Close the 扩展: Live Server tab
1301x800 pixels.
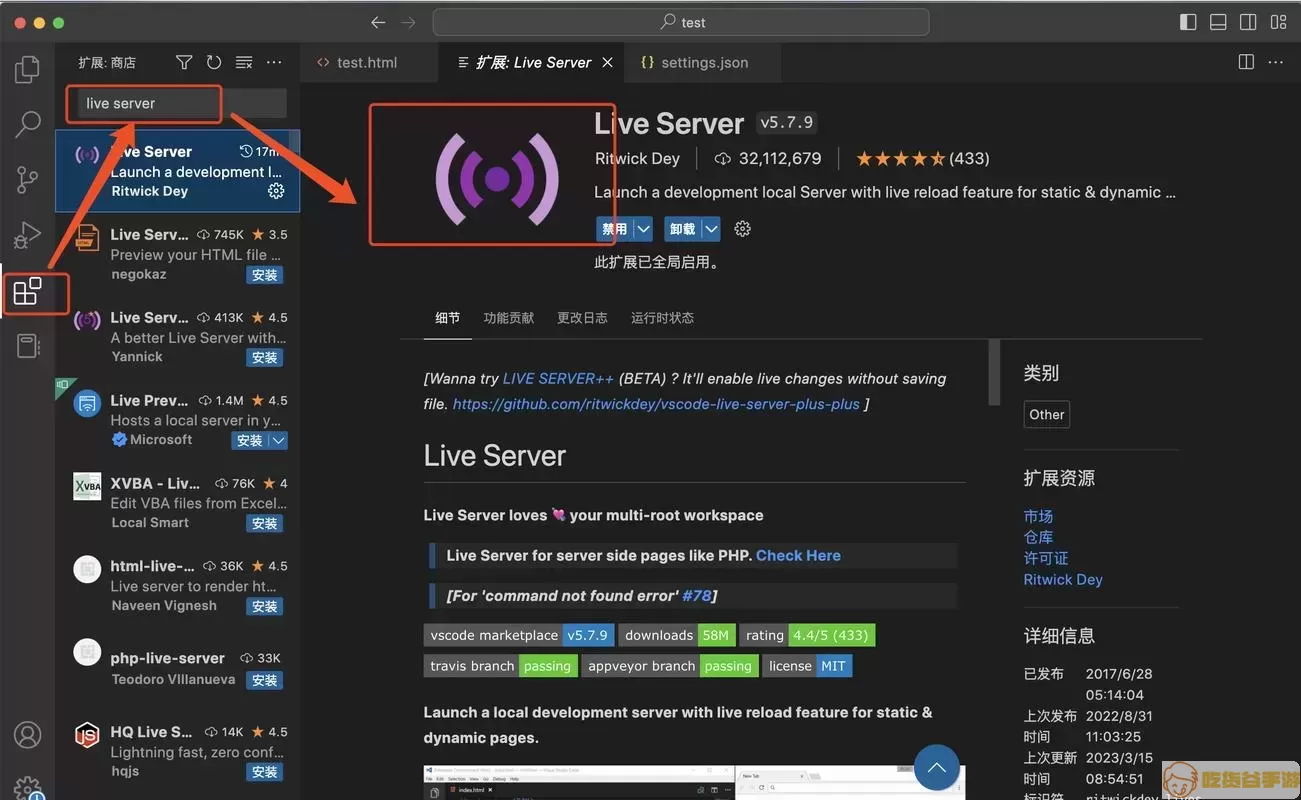coord(607,62)
